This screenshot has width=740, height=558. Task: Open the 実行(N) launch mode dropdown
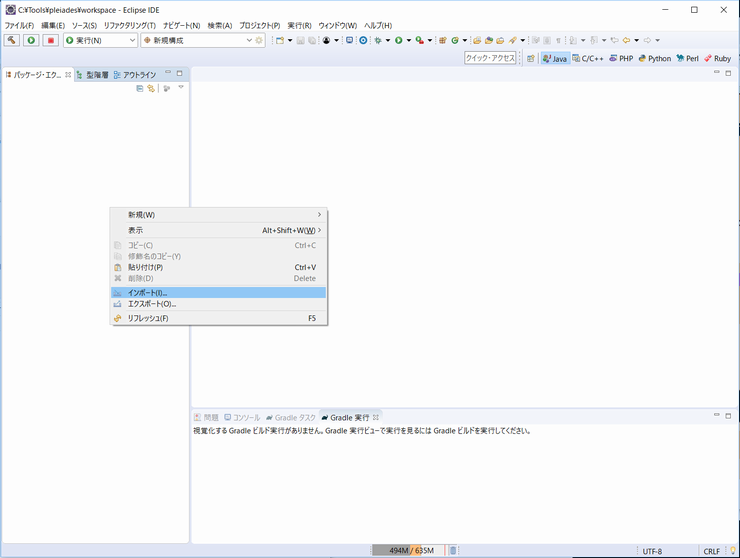100,40
